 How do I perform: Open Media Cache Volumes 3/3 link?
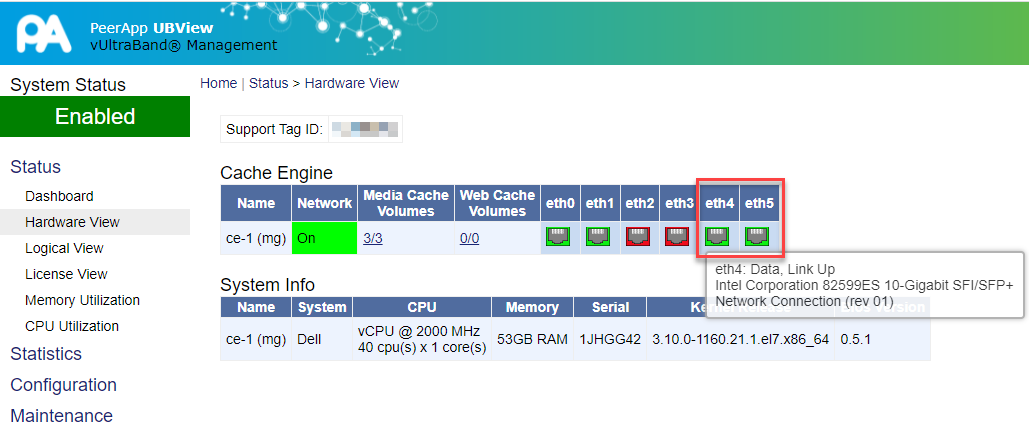coord(372,238)
